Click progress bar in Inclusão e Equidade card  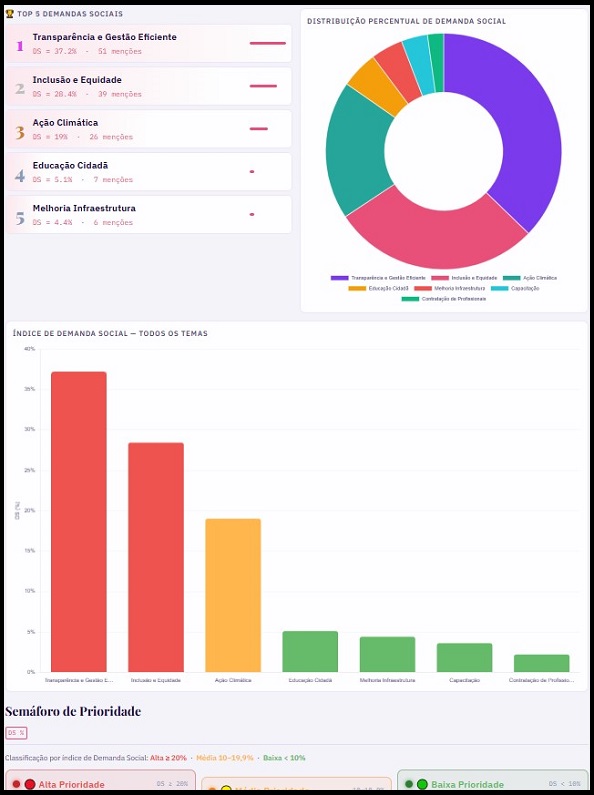263,86
